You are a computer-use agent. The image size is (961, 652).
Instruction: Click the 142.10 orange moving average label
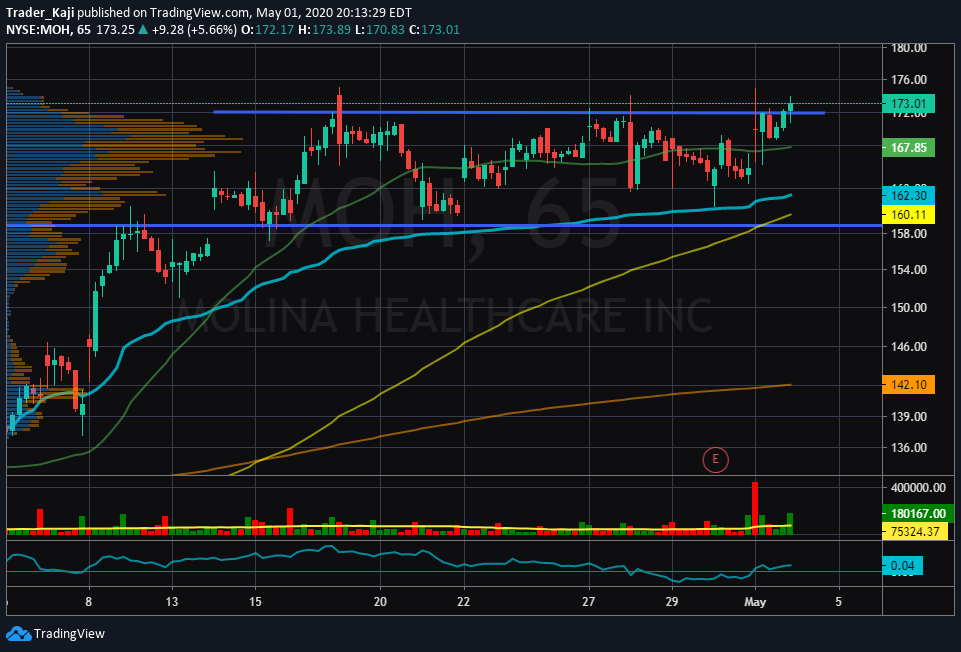click(x=908, y=384)
